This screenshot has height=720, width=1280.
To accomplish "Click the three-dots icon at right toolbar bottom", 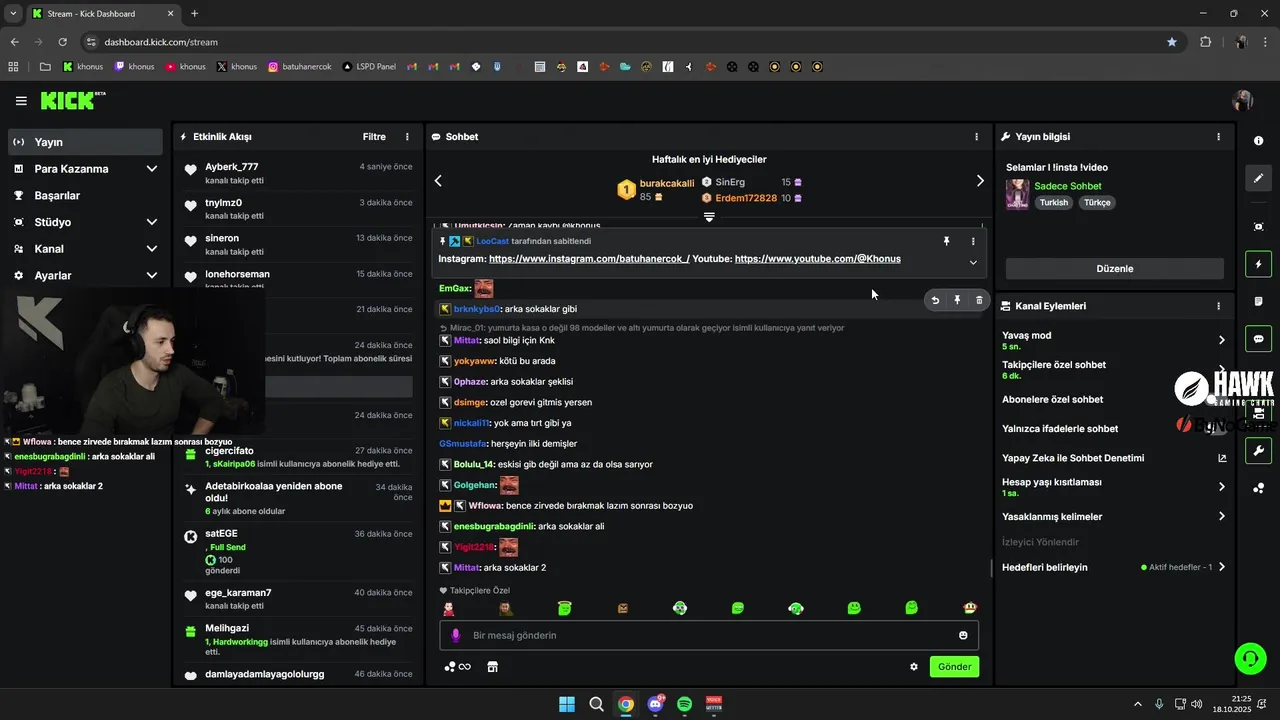I will tap(1258, 488).
